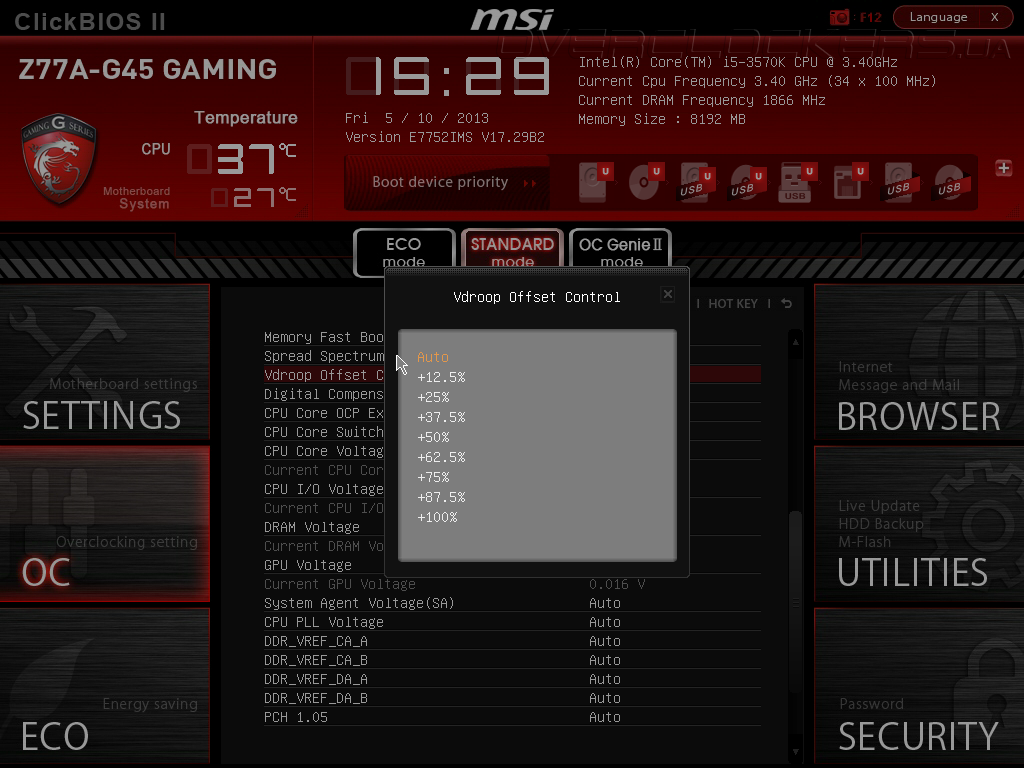Image resolution: width=1024 pixels, height=768 pixels.
Task: Exit BIOS with the X button
Action: click(995, 17)
